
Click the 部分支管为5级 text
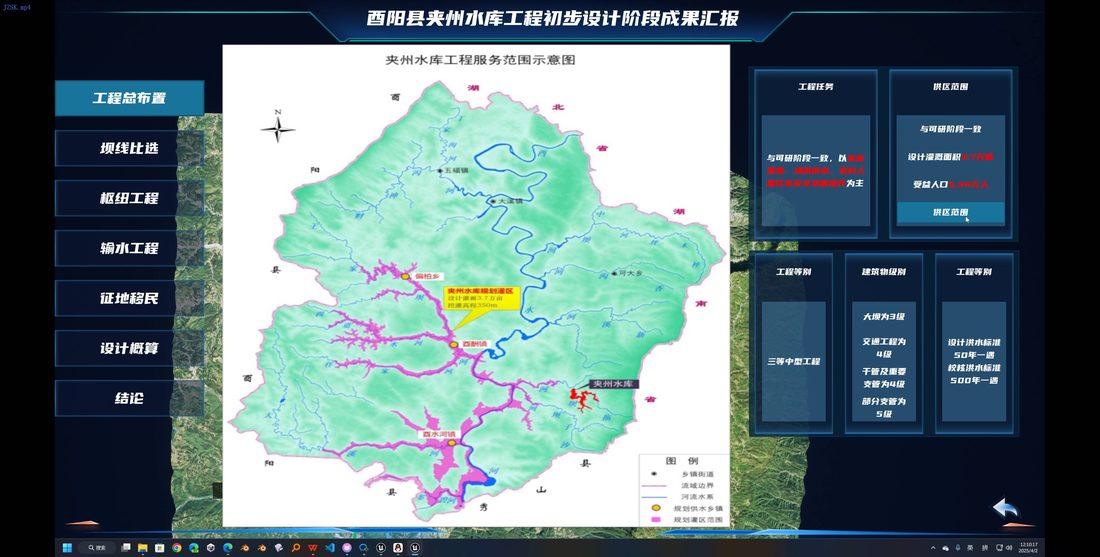[883, 408]
